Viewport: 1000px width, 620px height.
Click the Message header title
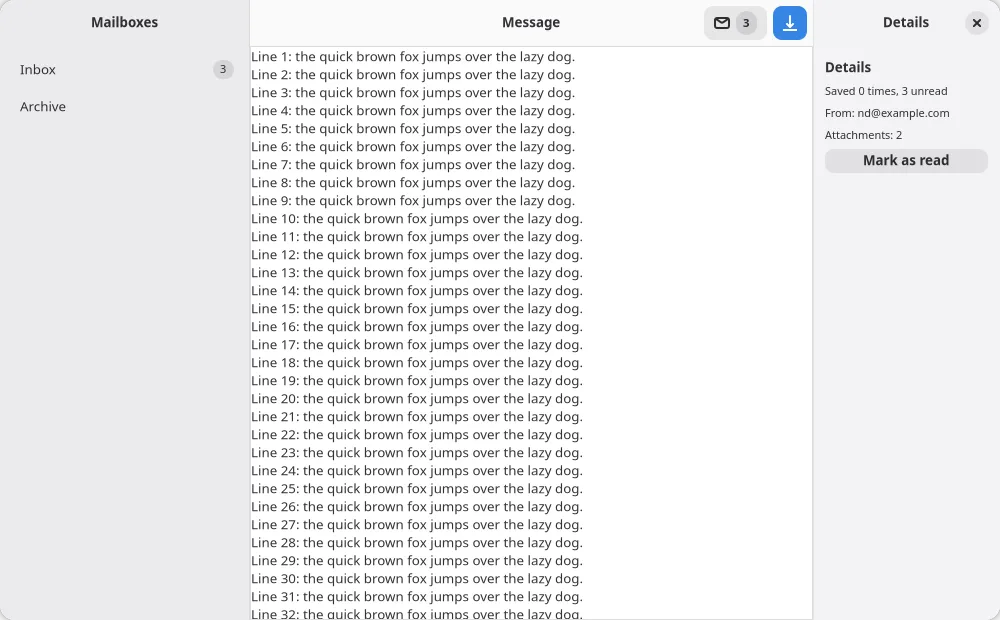(x=531, y=22)
